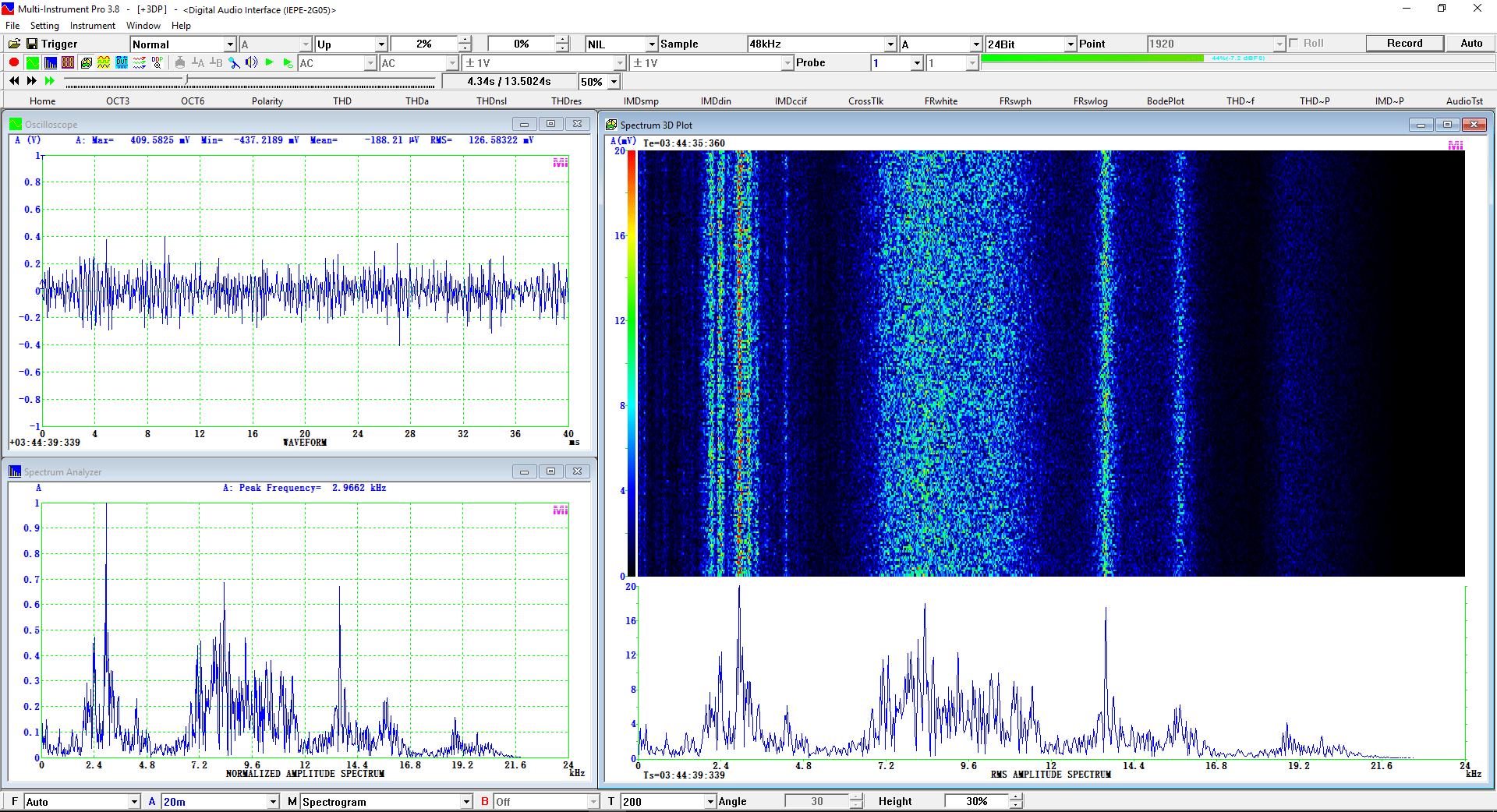Toggle the Spectrum Analyzer toolbar icon
Screen dimensions: 1497x812
pos(50,62)
